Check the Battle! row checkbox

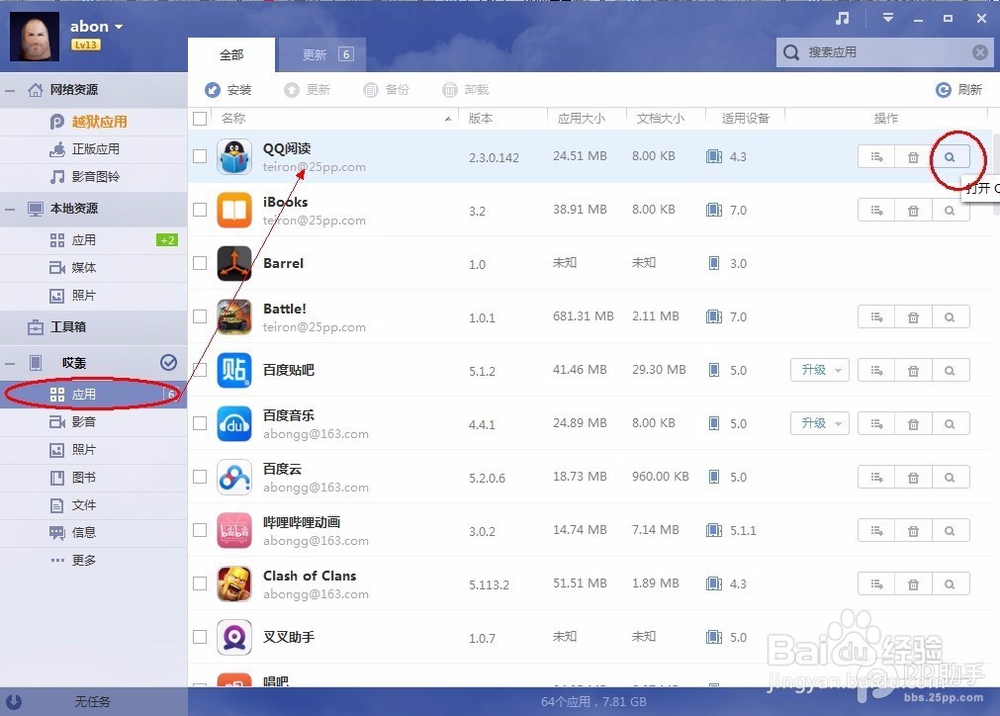coord(200,316)
